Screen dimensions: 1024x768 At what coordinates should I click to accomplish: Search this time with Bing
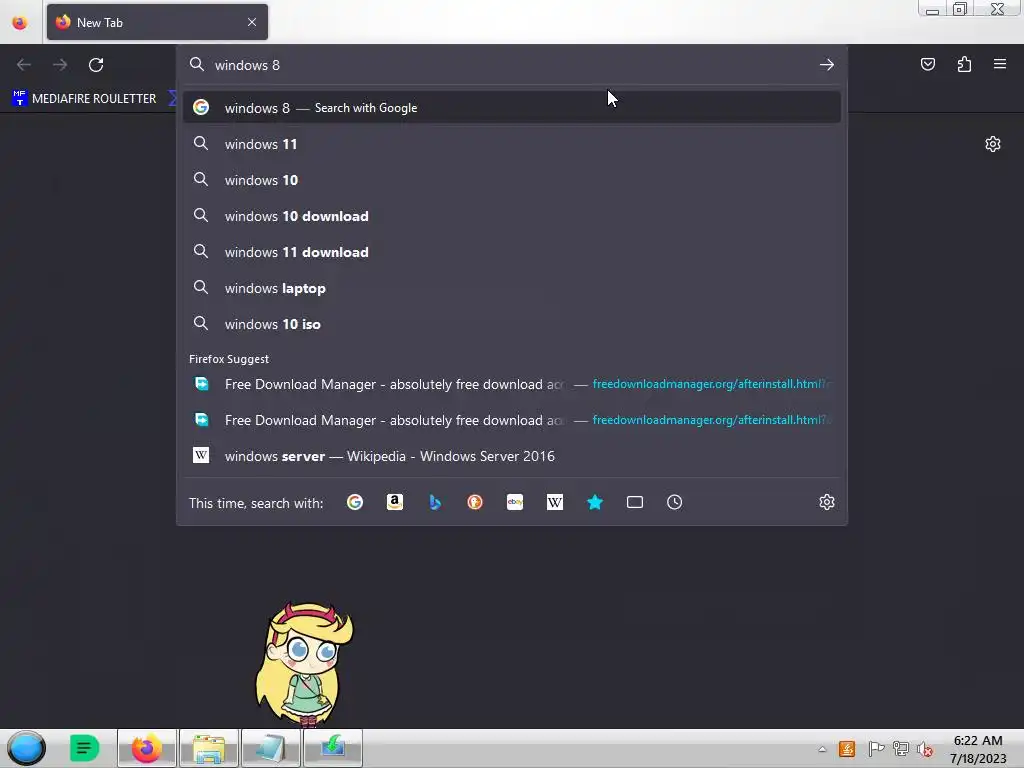click(x=435, y=502)
